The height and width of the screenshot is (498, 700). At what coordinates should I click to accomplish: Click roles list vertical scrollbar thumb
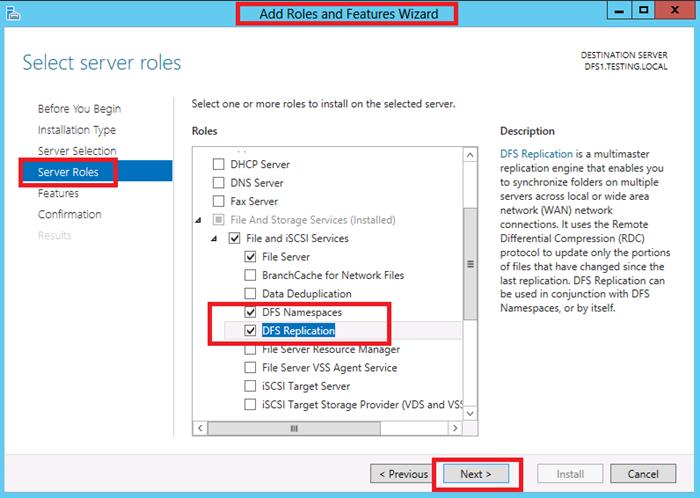pos(470,264)
